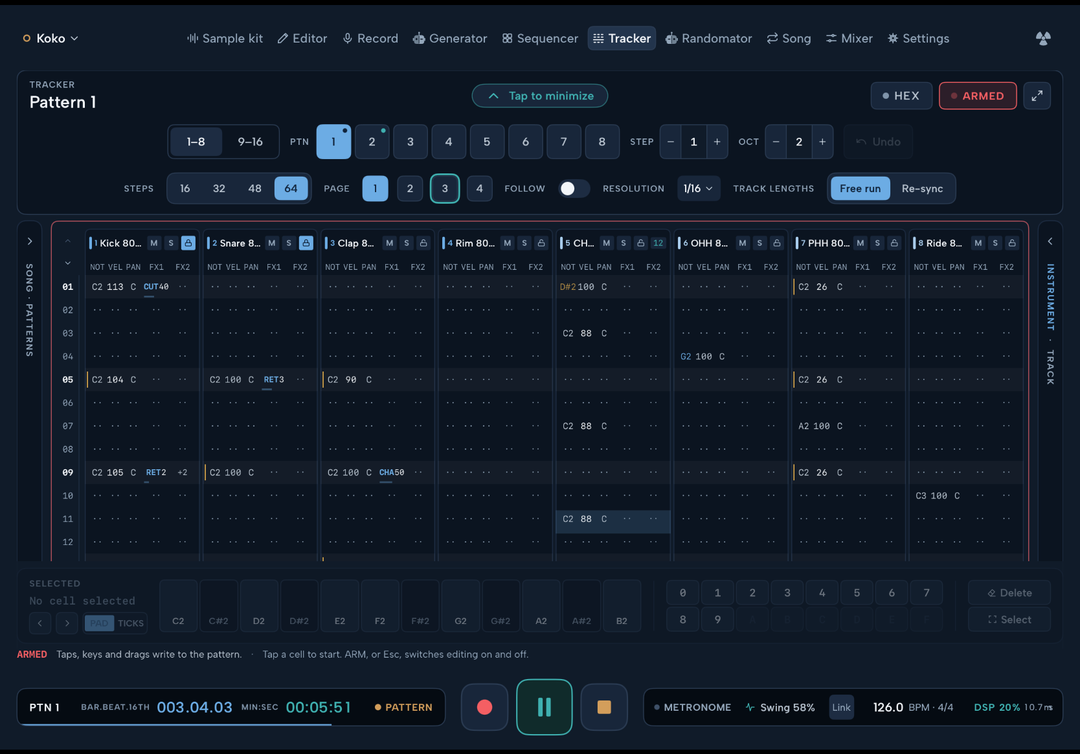The image size is (1080, 754).
Task: Switch to TICKS mode in selected panel
Action: pyautogui.click(x=130, y=624)
